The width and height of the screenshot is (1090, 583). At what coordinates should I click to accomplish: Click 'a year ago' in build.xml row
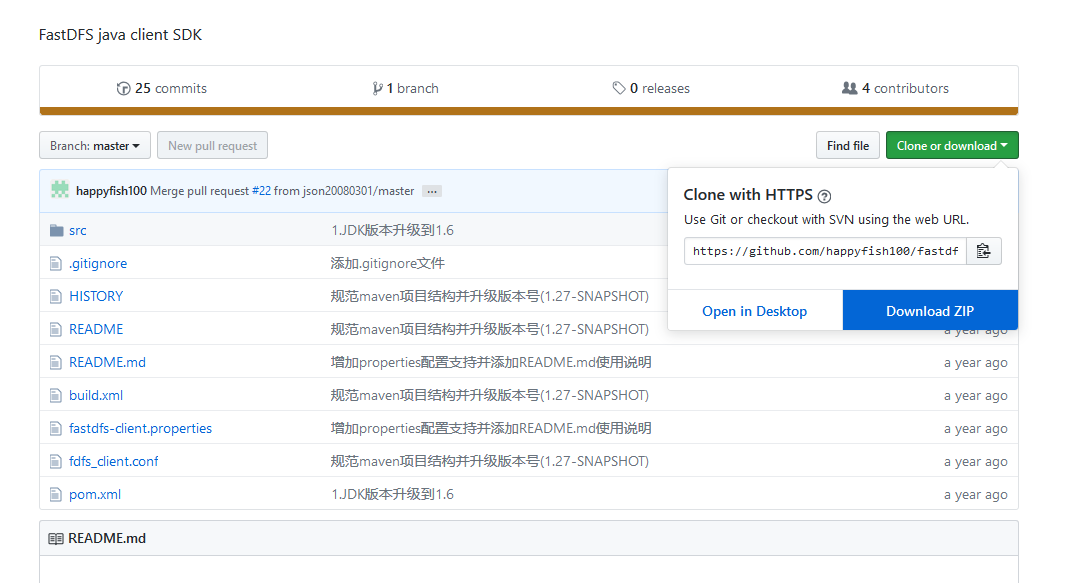(975, 395)
